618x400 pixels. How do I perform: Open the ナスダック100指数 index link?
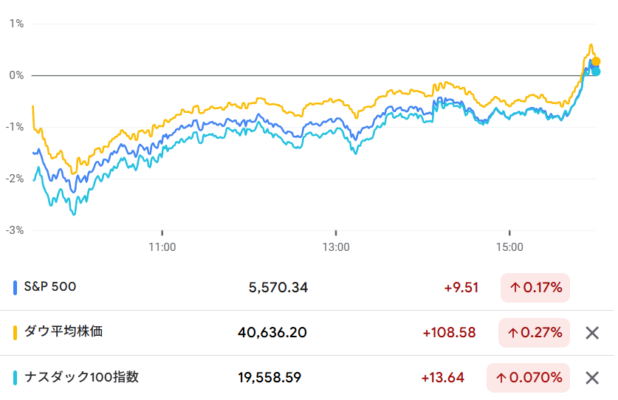(x=82, y=377)
